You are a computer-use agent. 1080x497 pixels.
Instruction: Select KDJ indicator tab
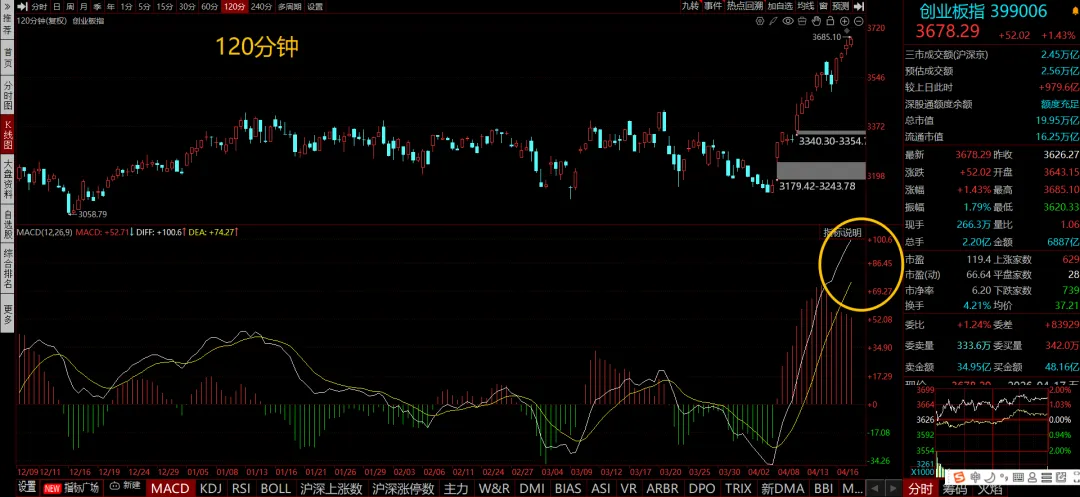pos(211,488)
